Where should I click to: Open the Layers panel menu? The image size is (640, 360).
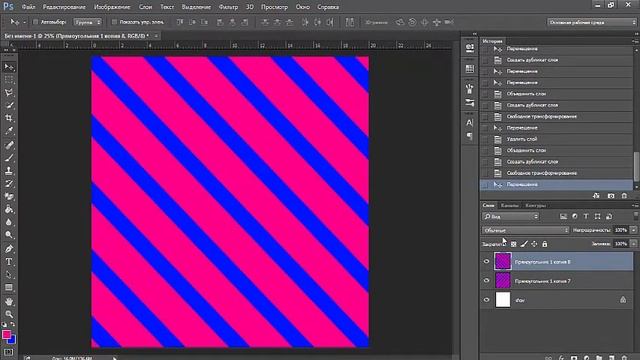(x=634, y=205)
